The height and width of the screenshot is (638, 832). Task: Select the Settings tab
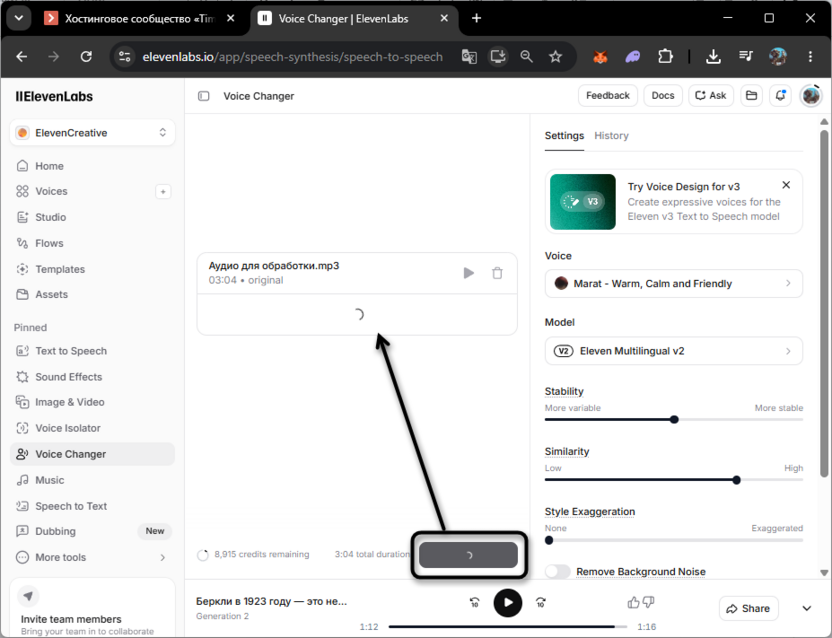(x=564, y=136)
